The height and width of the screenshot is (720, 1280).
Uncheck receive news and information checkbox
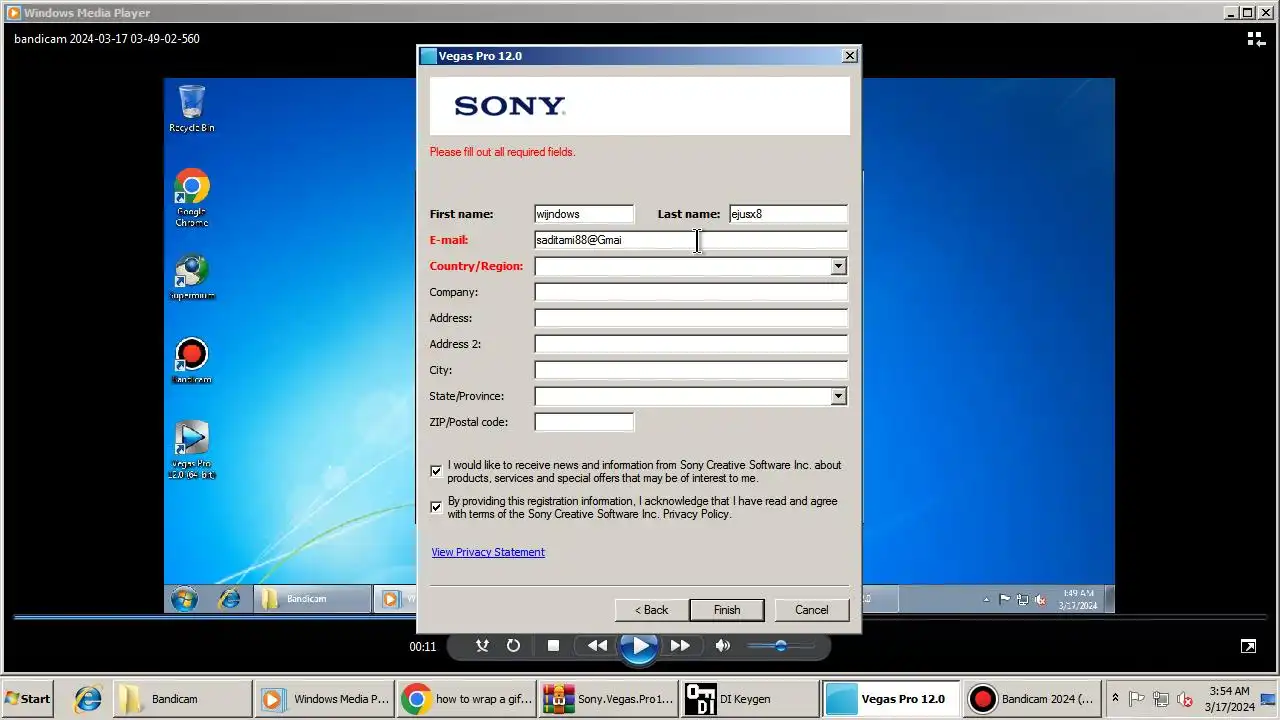(436, 471)
